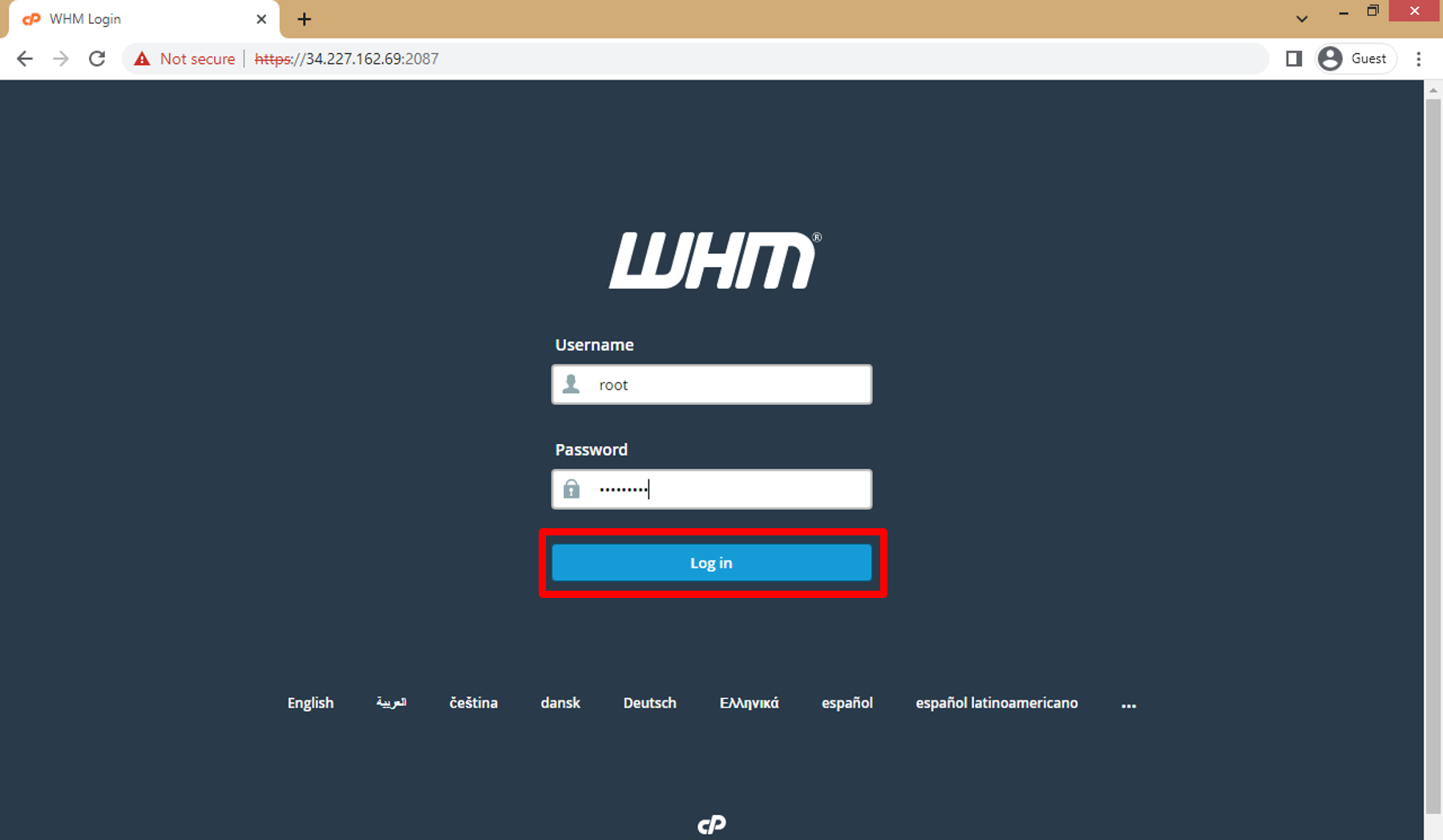This screenshot has height=840, width=1443.
Task: Click the vertical page scrollbar
Action: click(x=1433, y=457)
